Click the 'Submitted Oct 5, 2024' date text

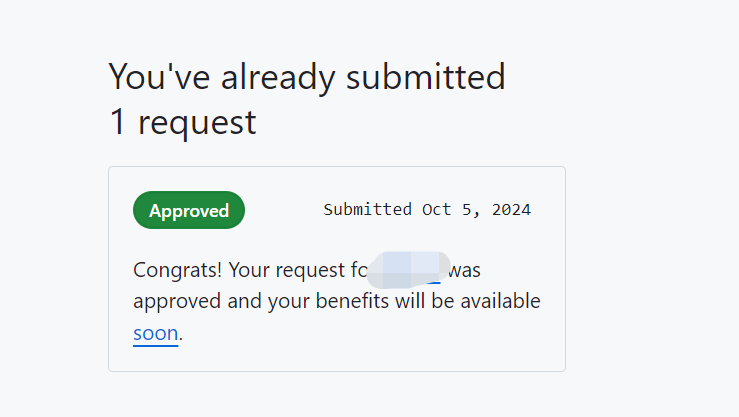tap(427, 210)
